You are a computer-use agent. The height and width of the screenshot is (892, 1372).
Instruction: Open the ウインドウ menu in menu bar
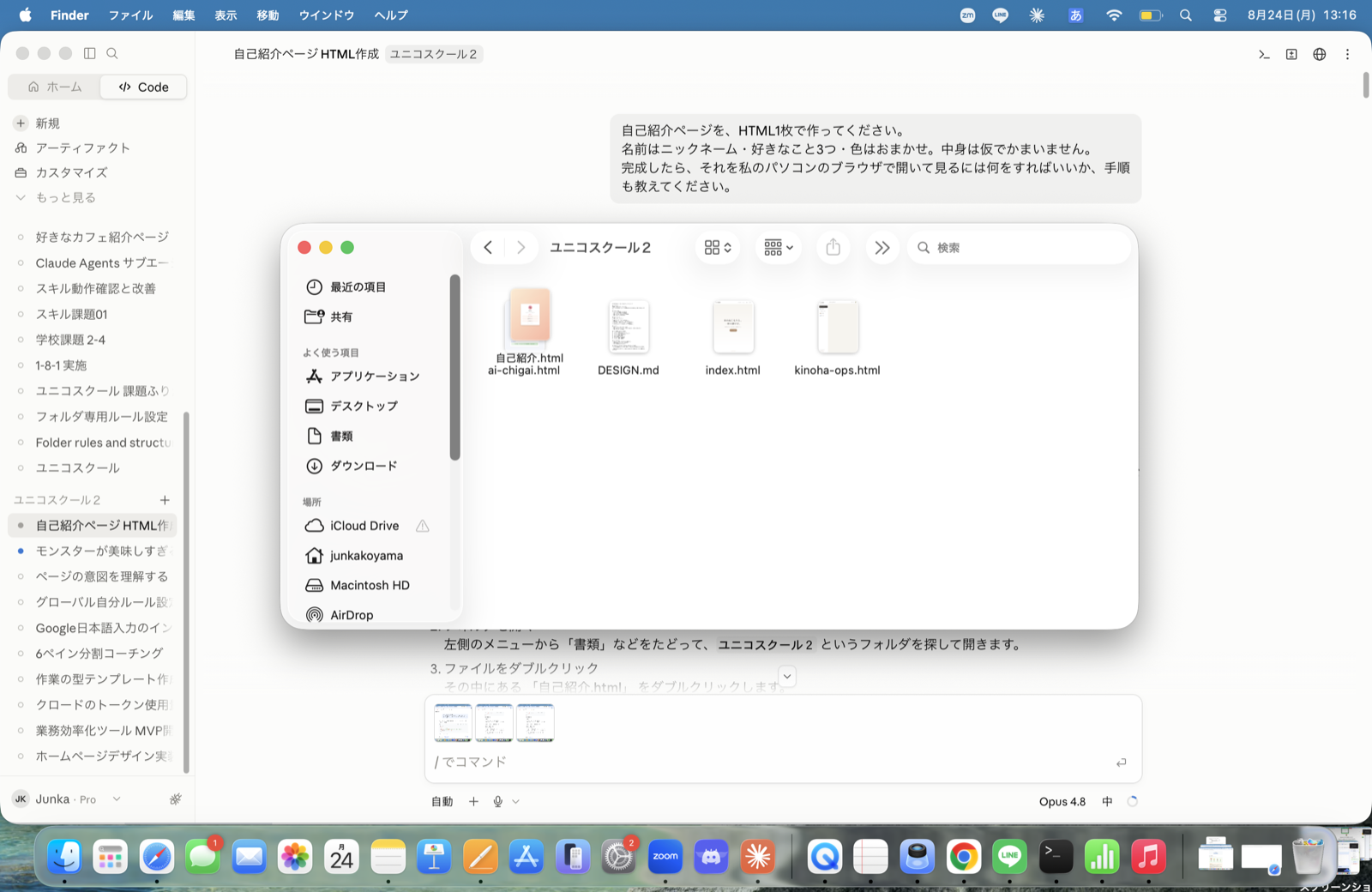point(327,15)
